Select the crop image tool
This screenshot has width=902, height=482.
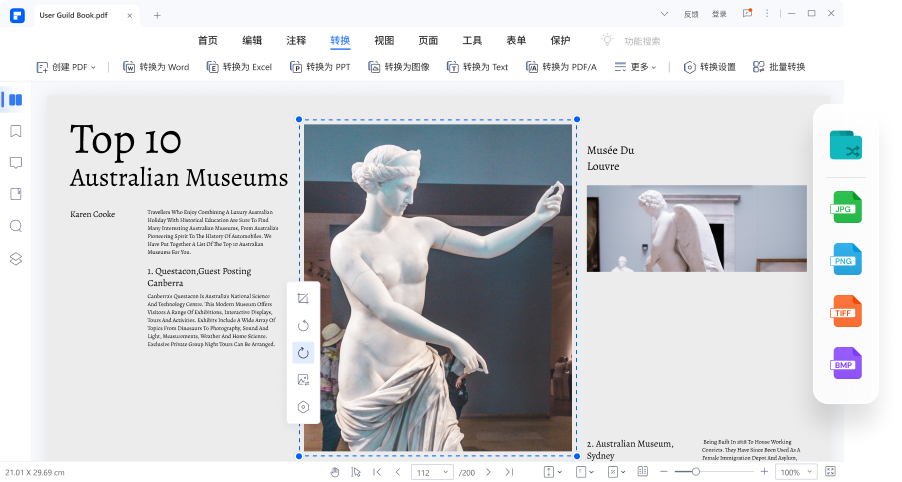303,299
